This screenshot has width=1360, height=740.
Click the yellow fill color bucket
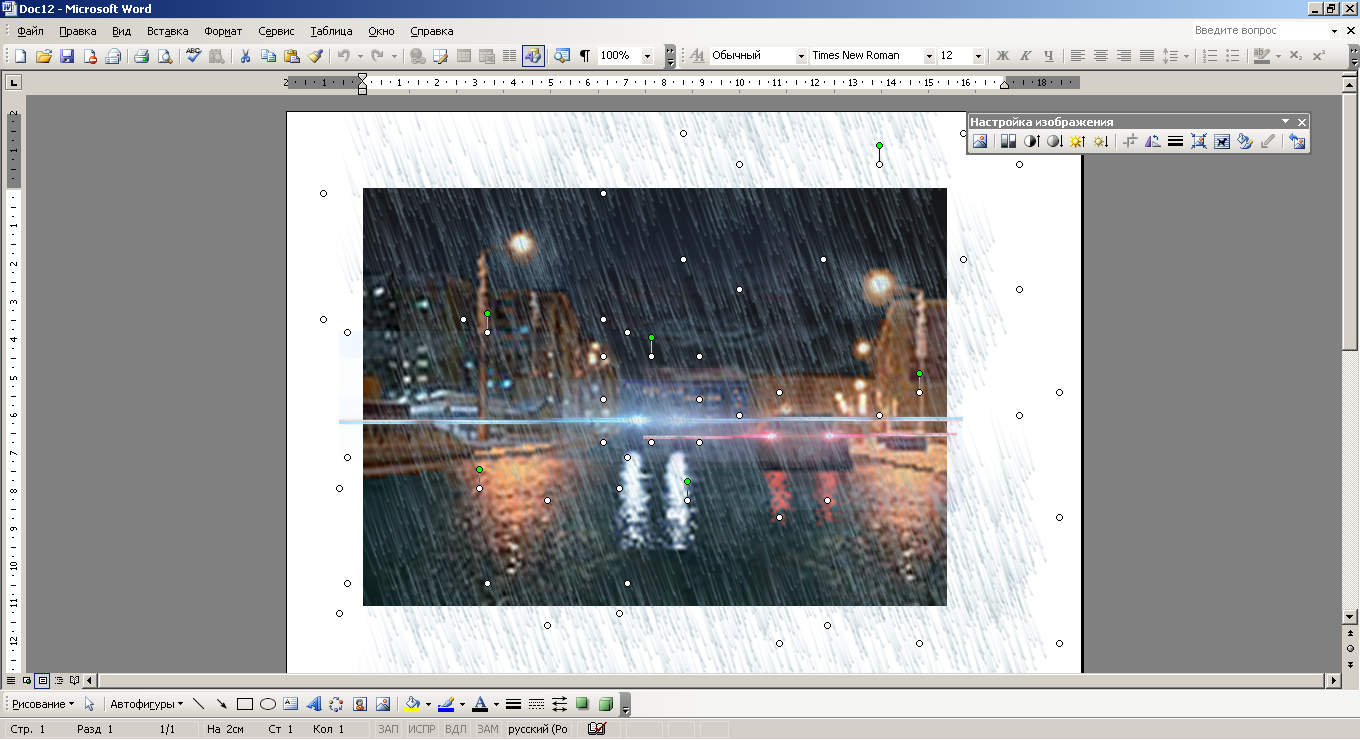(x=412, y=704)
